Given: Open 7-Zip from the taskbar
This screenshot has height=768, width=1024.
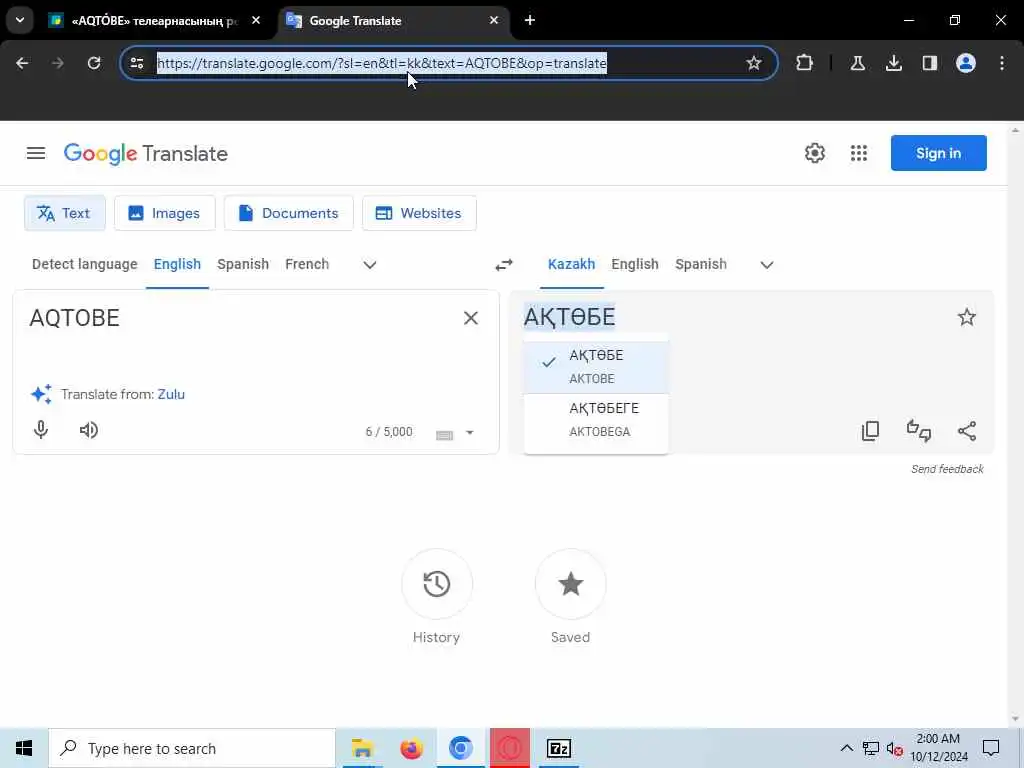Looking at the screenshot, I should click(558, 748).
